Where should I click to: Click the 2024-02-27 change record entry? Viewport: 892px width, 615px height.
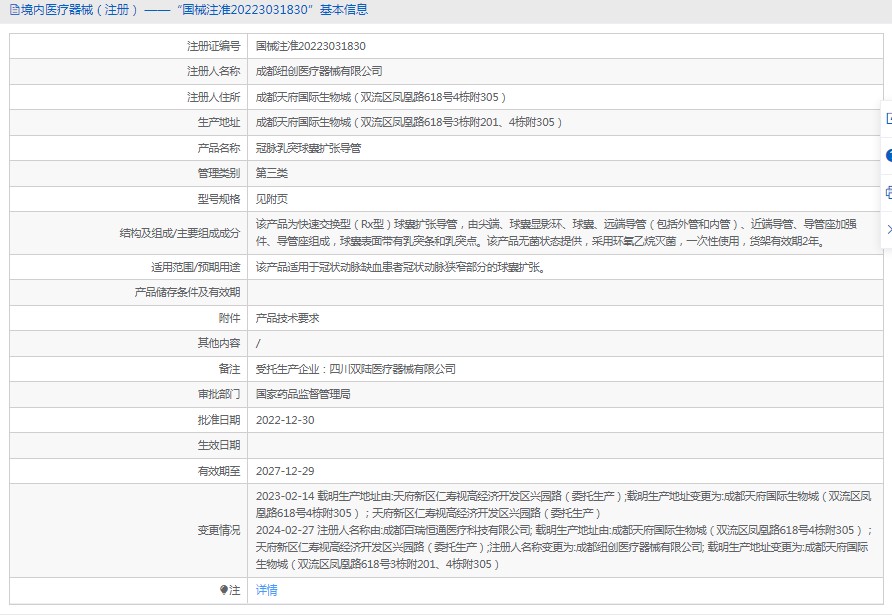pyautogui.click(x=564, y=547)
